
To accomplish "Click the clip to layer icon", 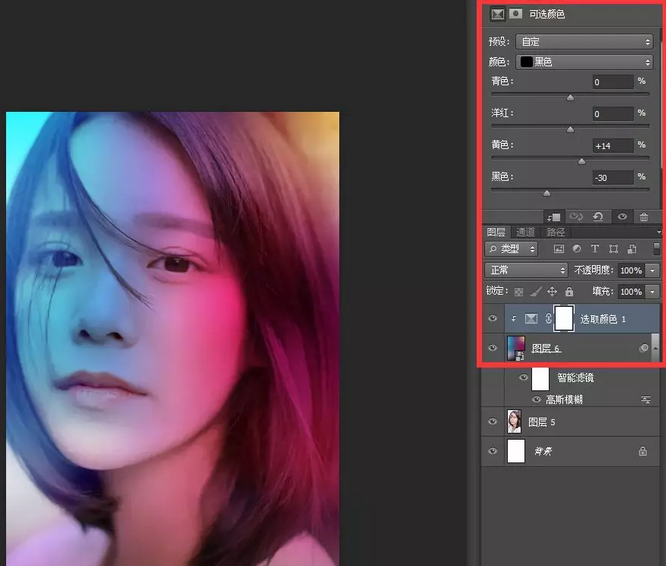I will [555, 216].
